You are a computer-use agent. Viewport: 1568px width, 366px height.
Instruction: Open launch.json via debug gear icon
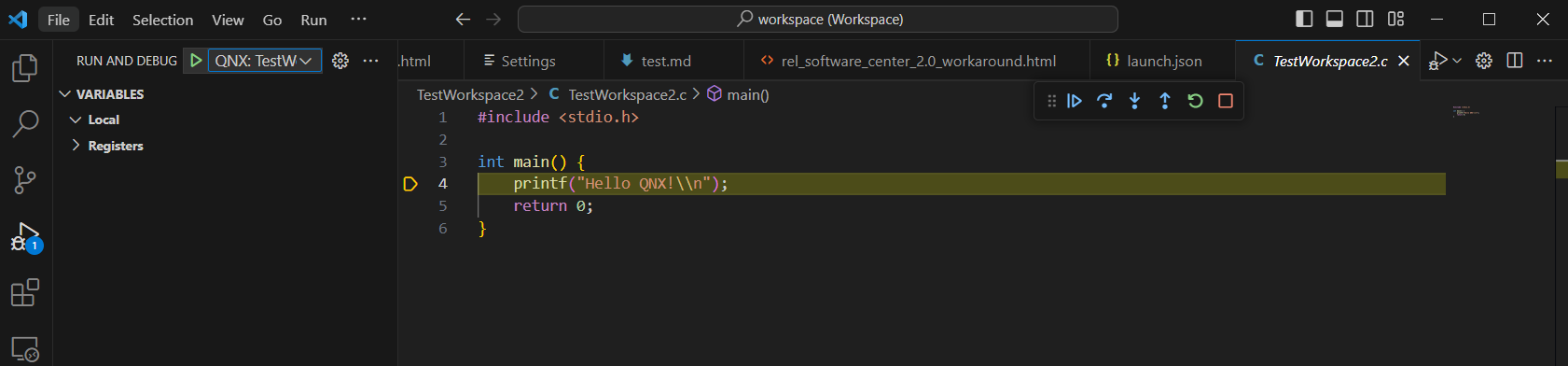(340, 61)
